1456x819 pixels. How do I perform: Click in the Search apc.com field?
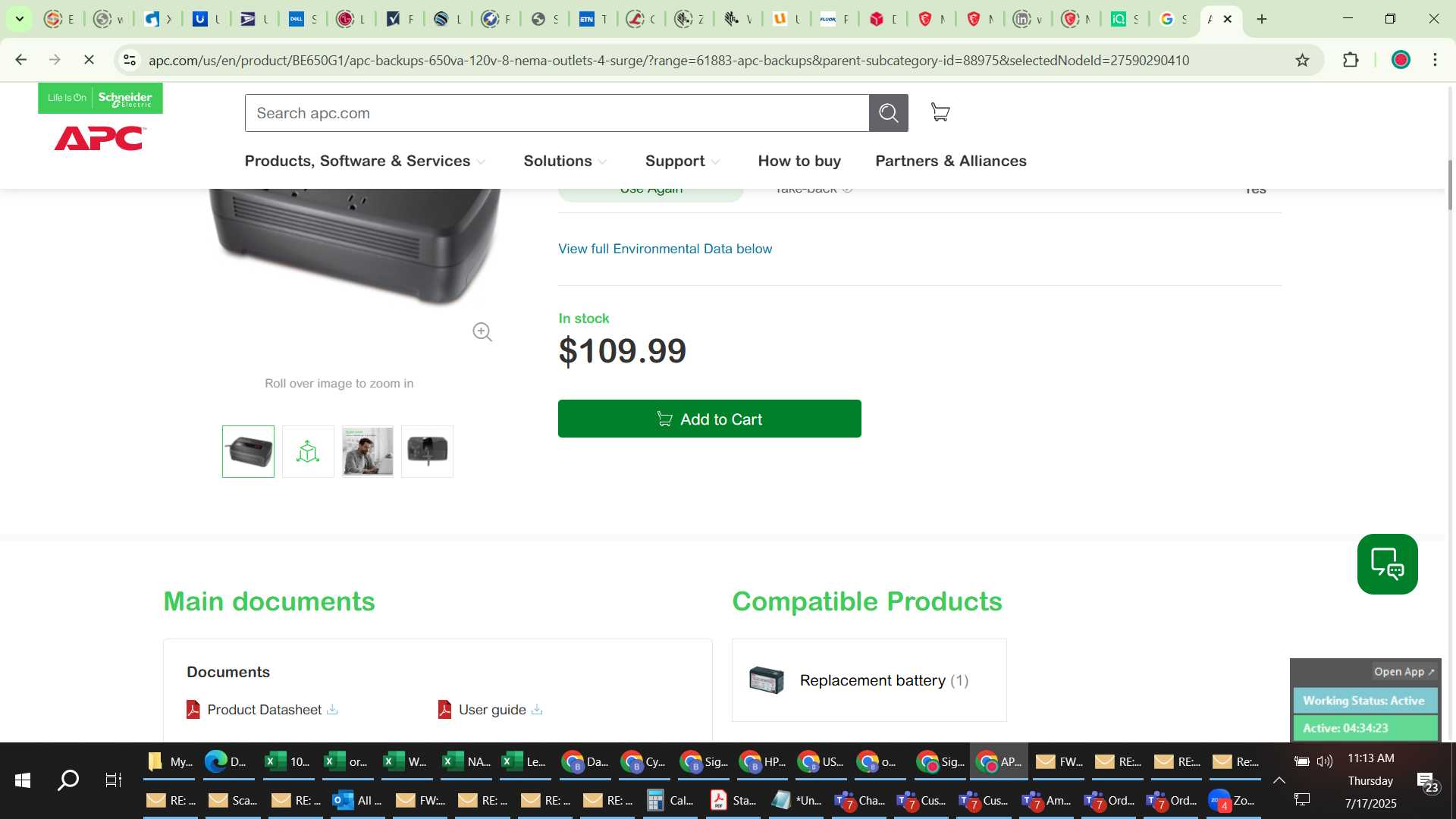(557, 113)
